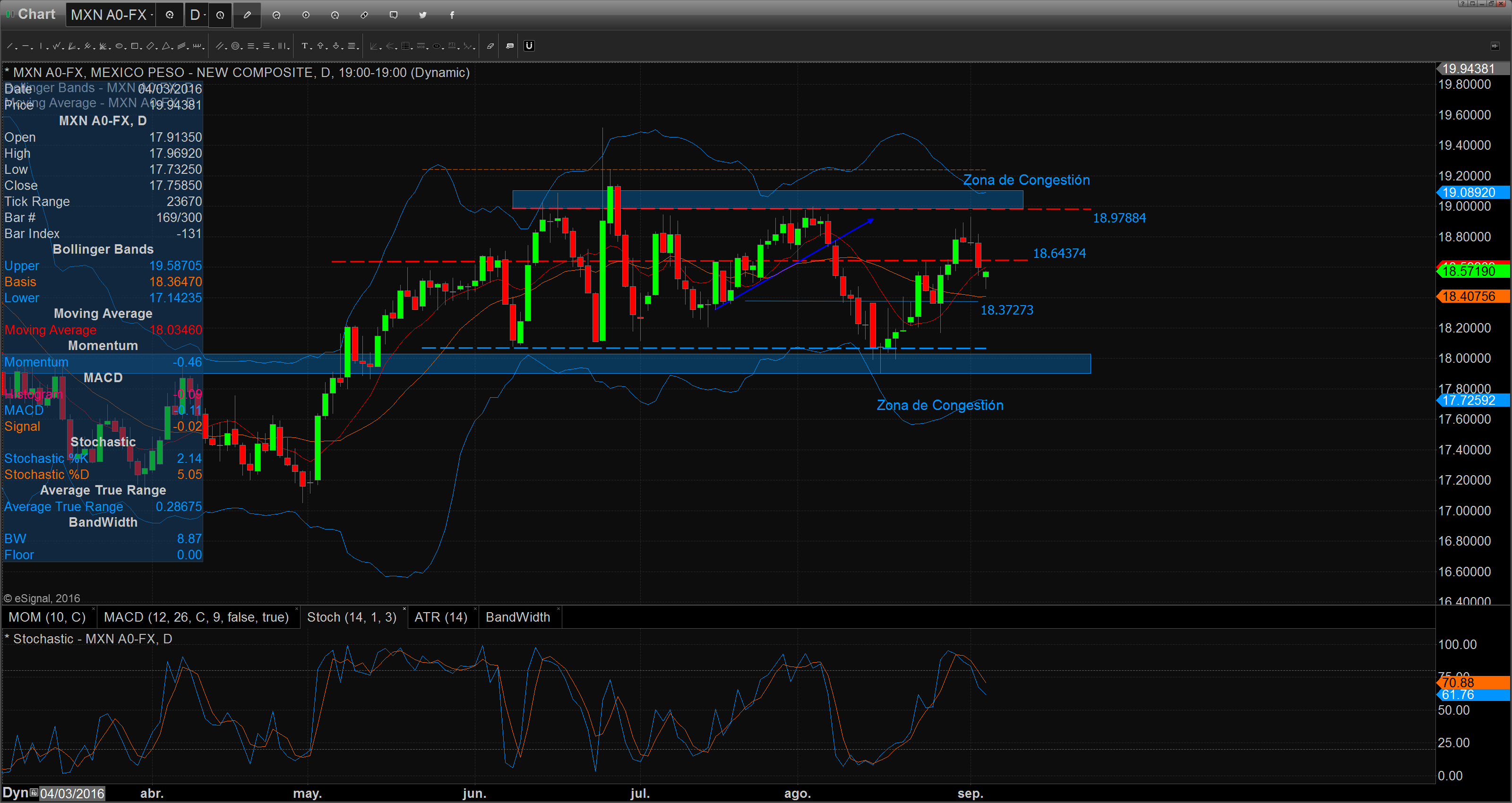Select the pitchfork tool
This screenshot has height=803, width=1512.
click(87, 46)
